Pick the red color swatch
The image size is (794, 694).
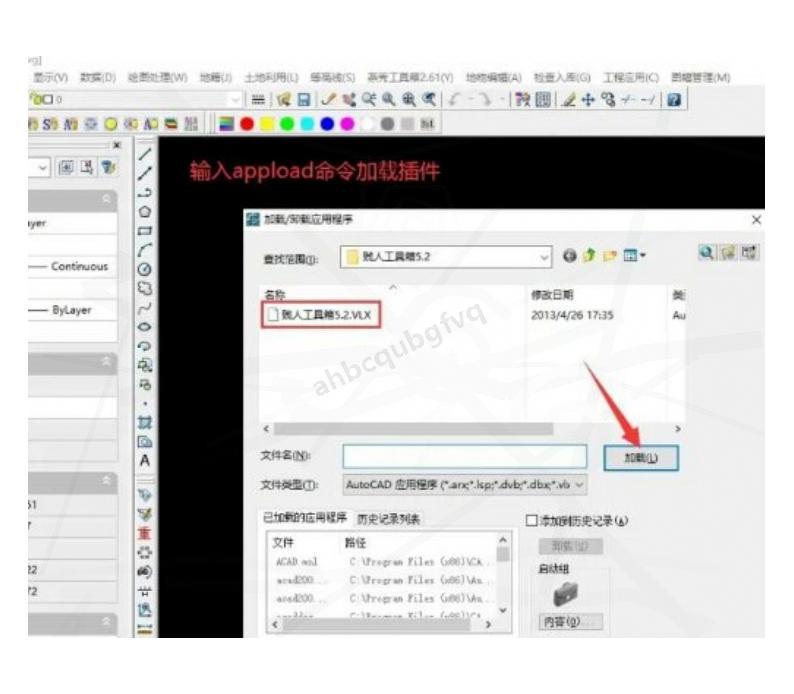click(x=247, y=124)
